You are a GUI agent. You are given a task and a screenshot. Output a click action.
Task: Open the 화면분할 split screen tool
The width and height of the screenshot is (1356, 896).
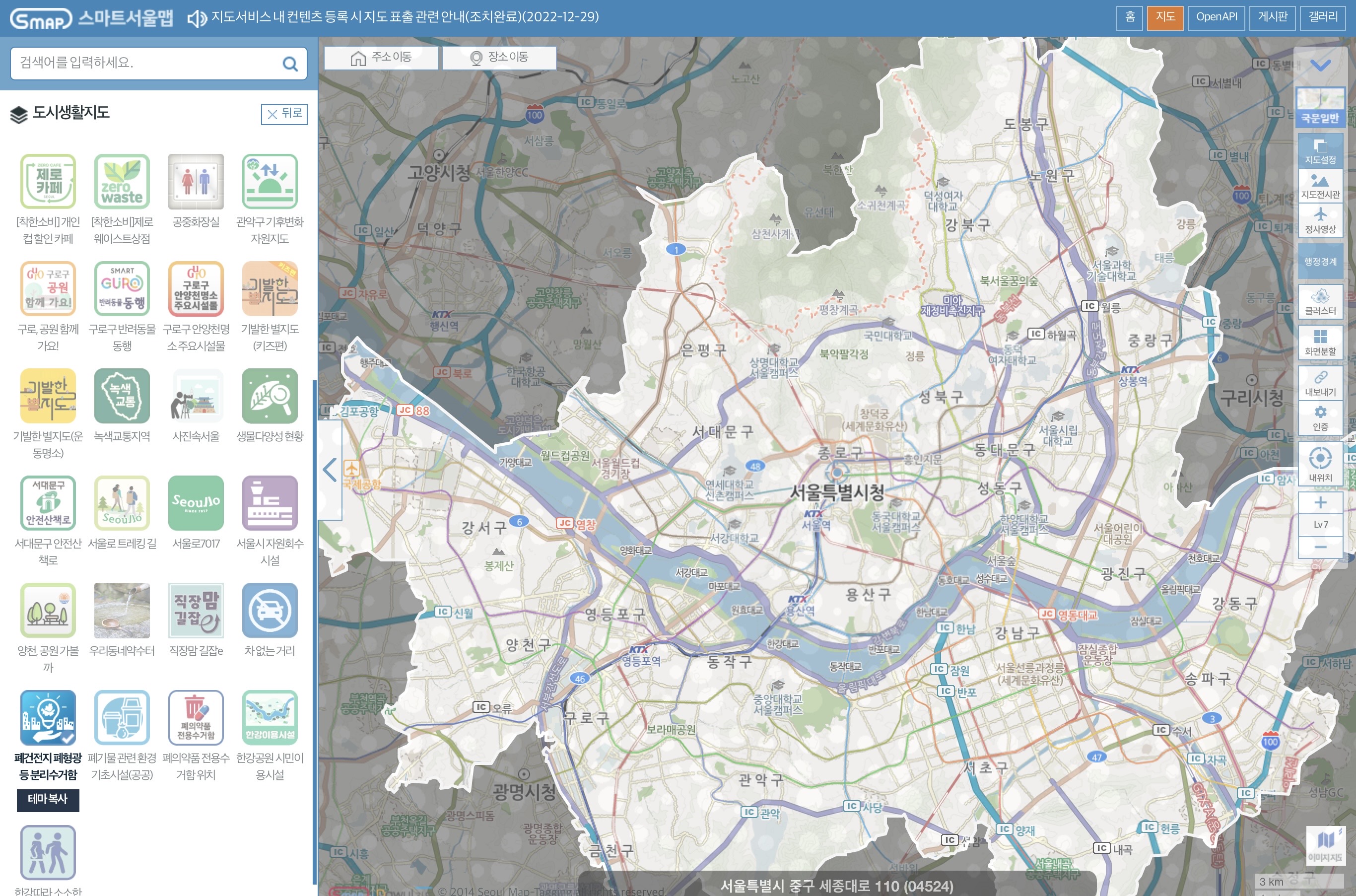1320,342
